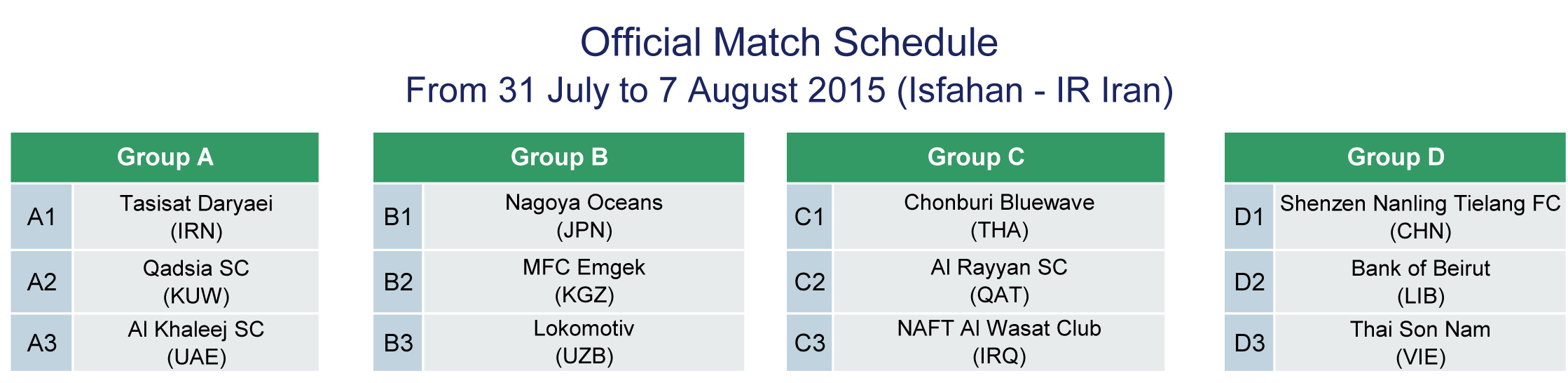1568x383 pixels.
Task: Click the Bank of Beirut (LIB) entry
Action: click(x=1420, y=281)
